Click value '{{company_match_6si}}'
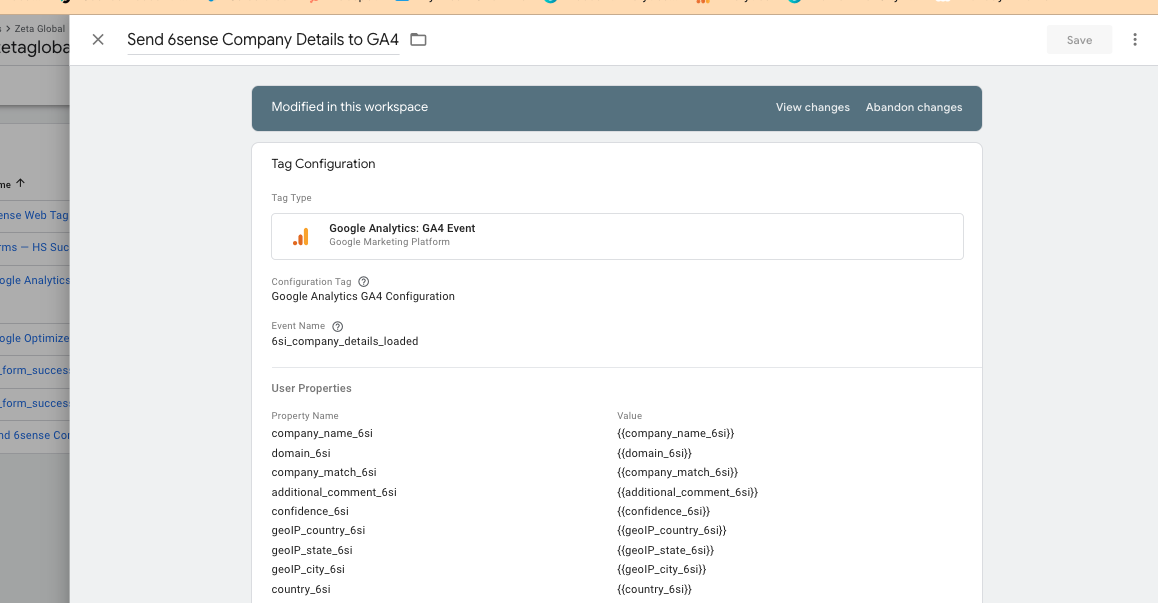 pos(677,472)
